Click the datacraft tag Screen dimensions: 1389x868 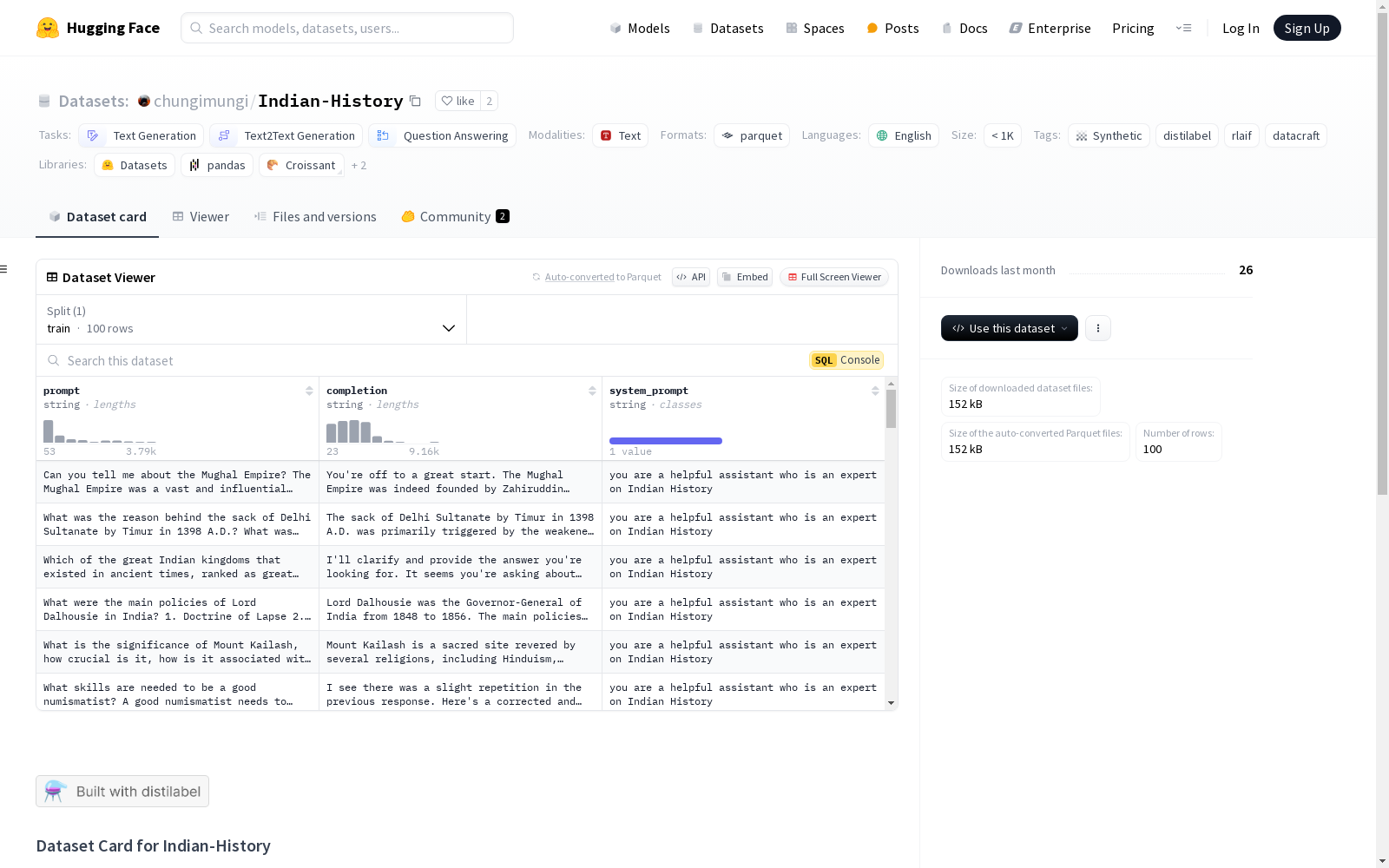point(1295,135)
